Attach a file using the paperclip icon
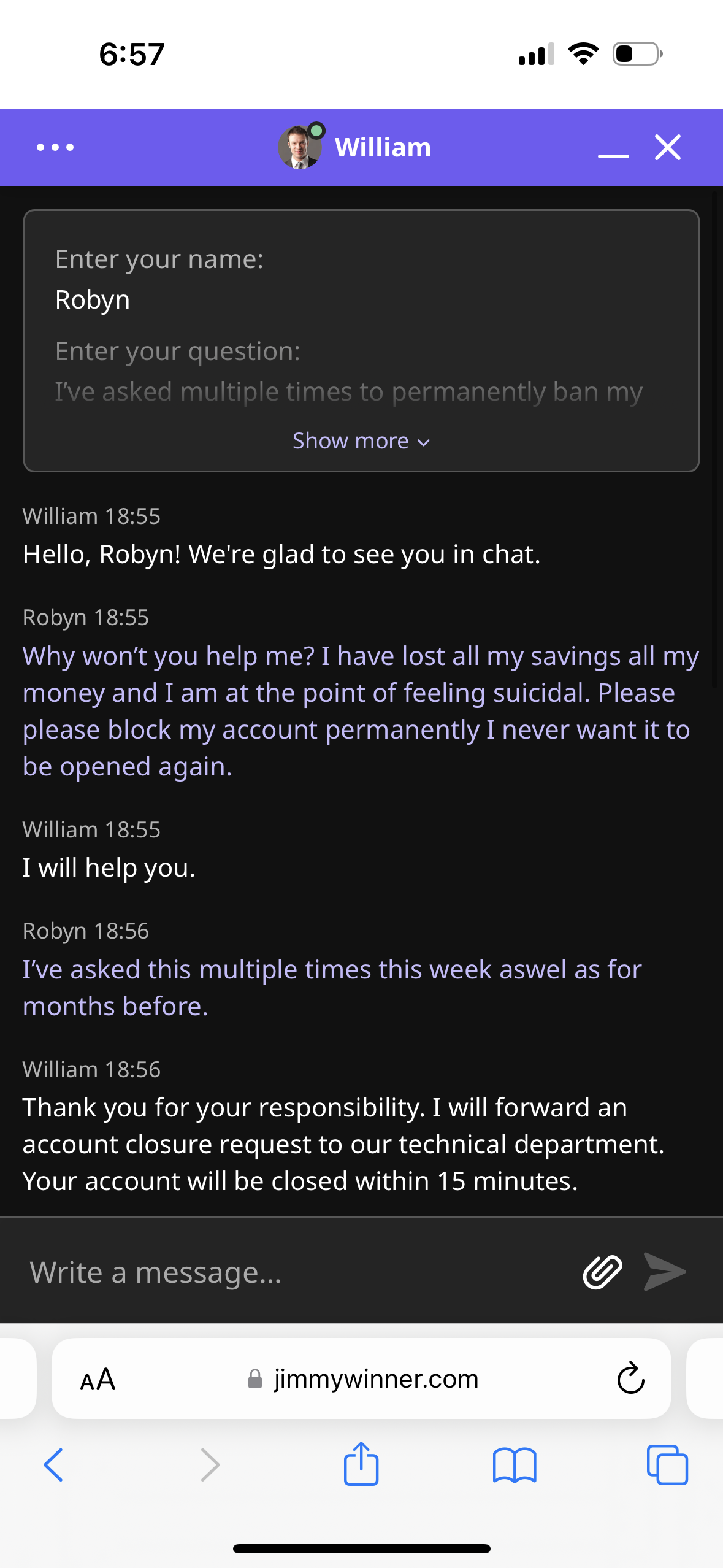This screenshot has height=1568, width=723. click(x=602, y=1272)
